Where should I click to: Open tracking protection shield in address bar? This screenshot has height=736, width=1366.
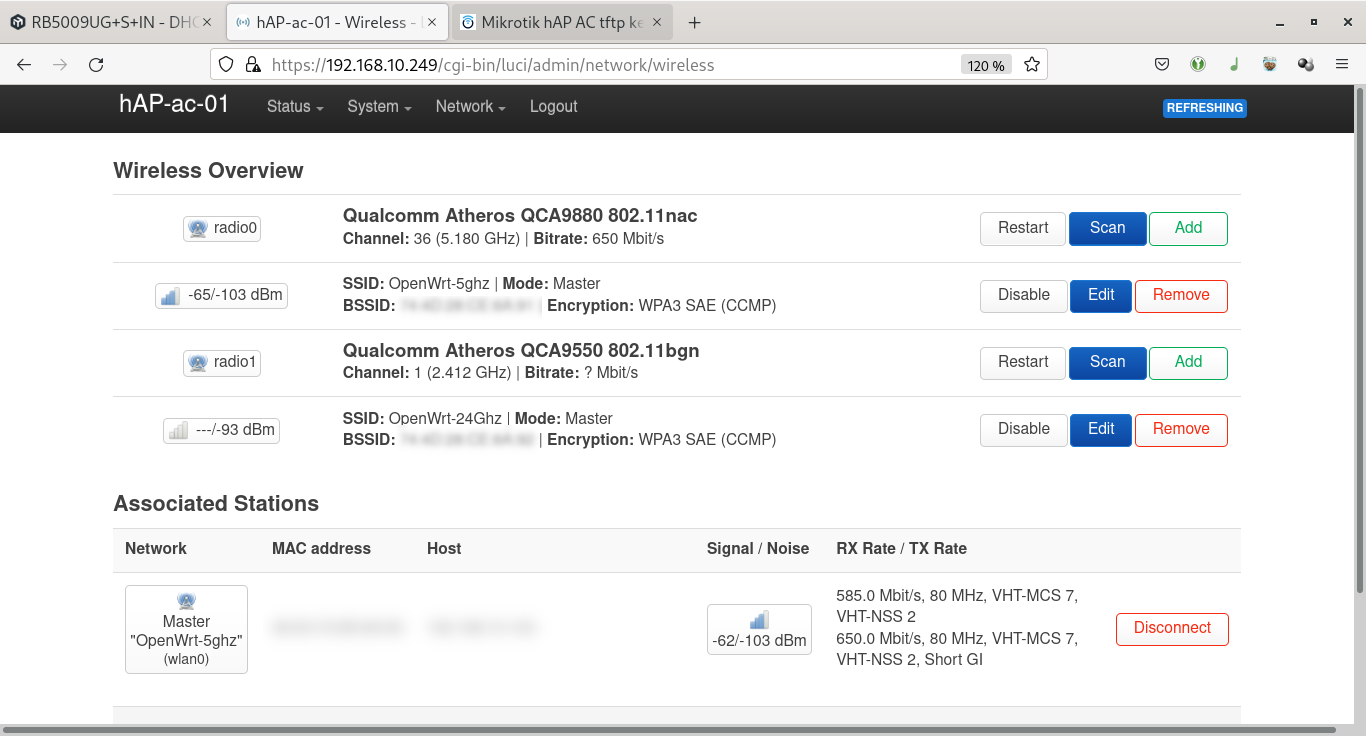click(226, 65)
